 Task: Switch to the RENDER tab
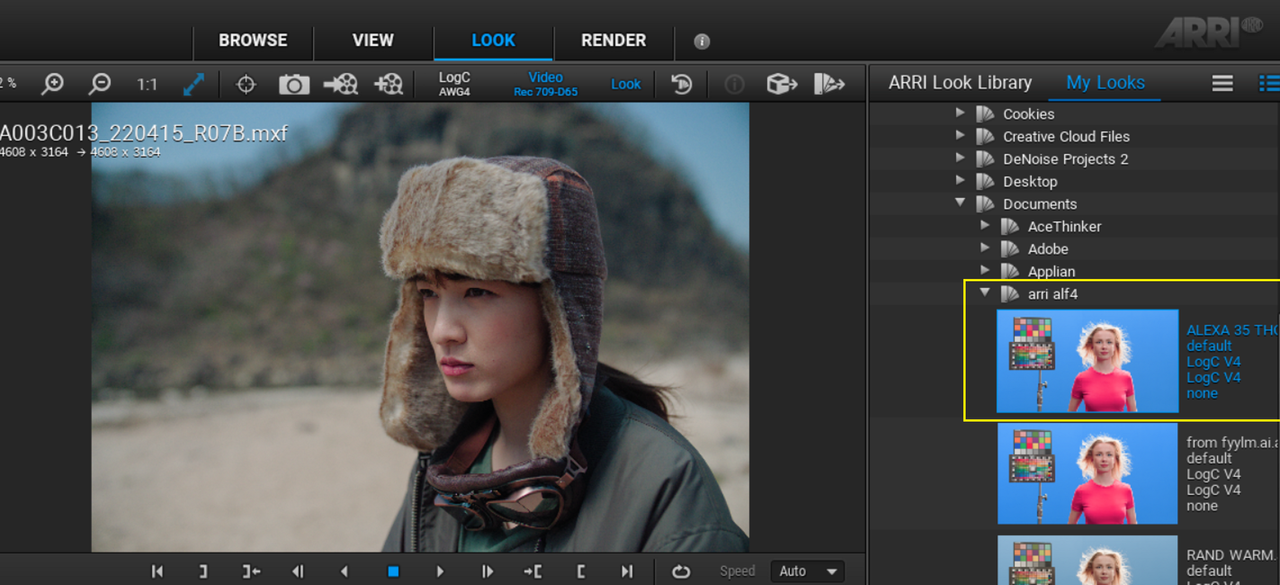click(x=613, y=40)
